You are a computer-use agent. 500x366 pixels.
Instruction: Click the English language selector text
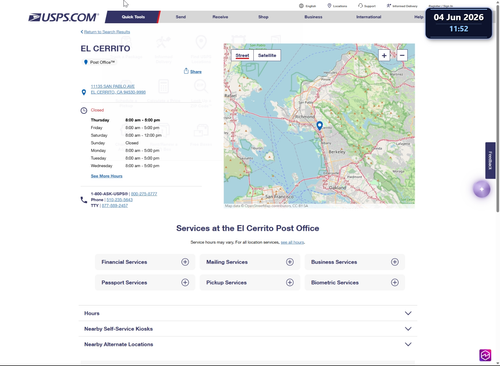(x=310, y=6)
